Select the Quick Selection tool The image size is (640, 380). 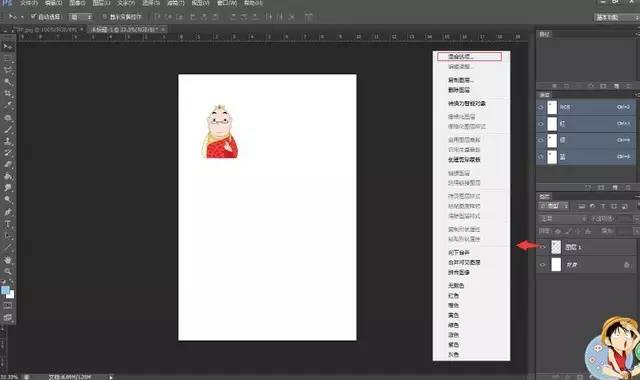(8, 82)
